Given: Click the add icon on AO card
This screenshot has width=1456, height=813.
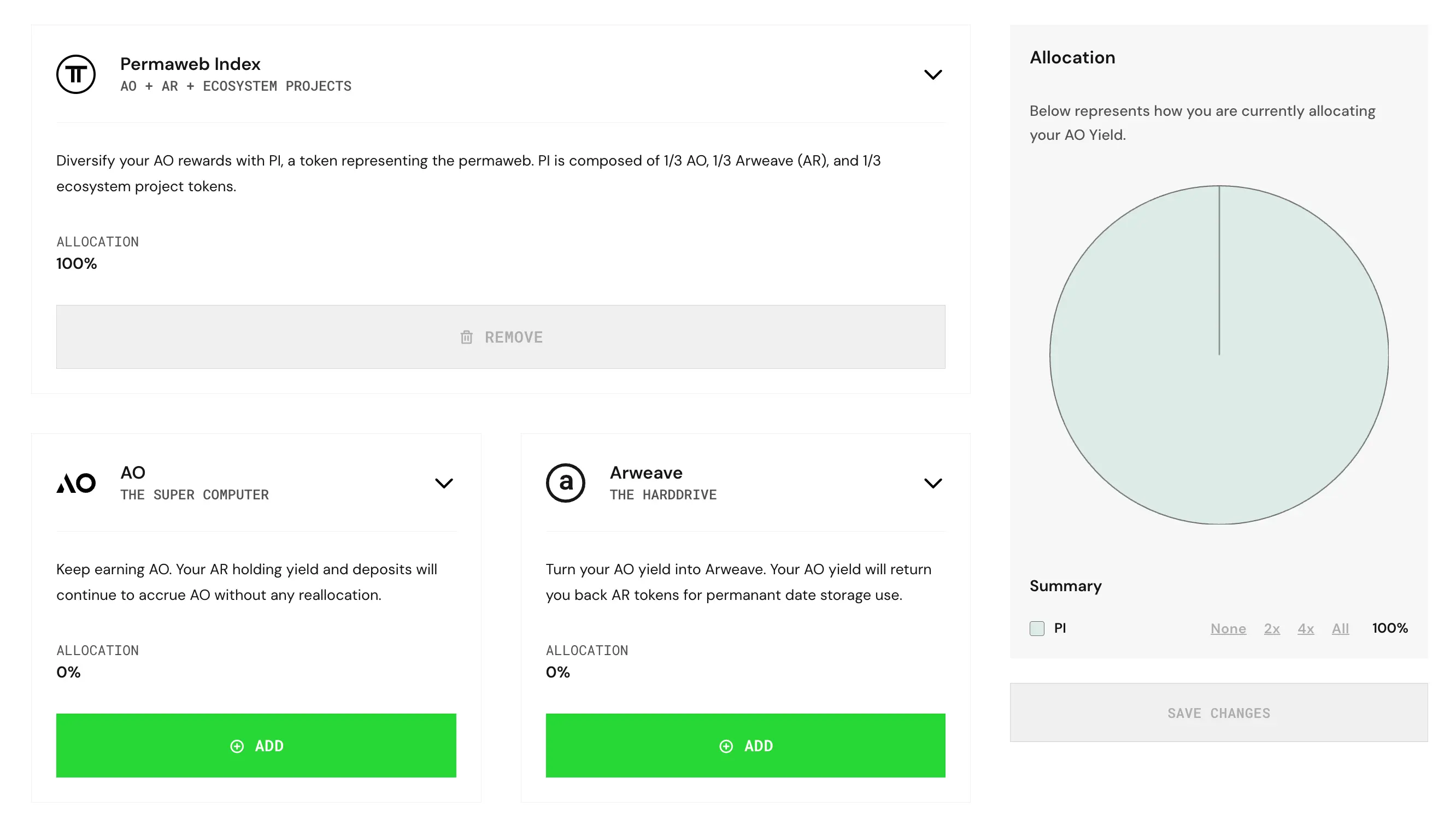Looking at the screenshot, I should pos(238,746).
